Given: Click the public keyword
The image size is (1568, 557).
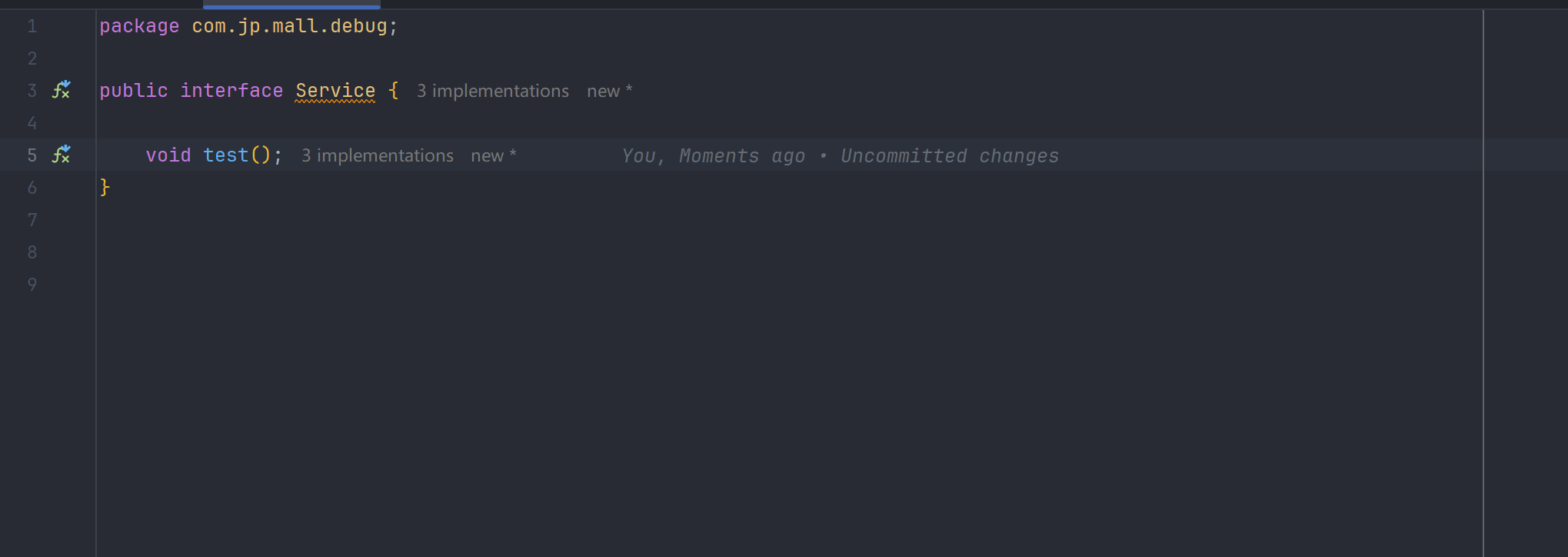Looking at the screenshot, I should click(x=134, y=91).
